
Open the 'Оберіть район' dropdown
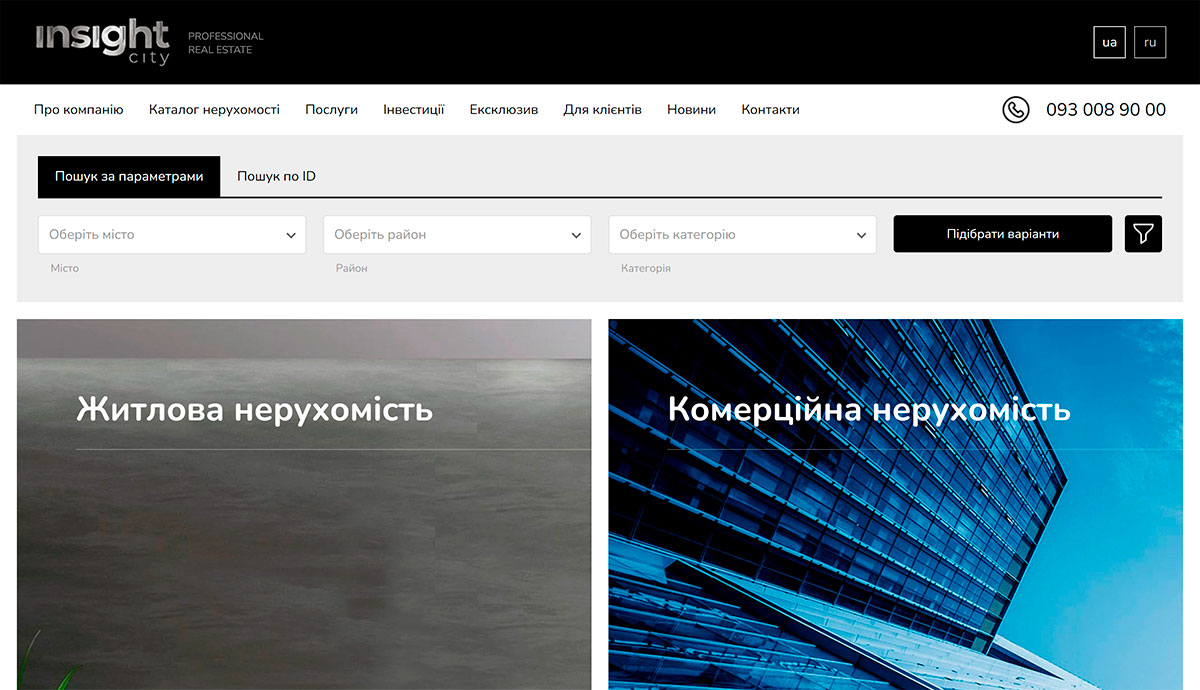click(x=457, y=235)
